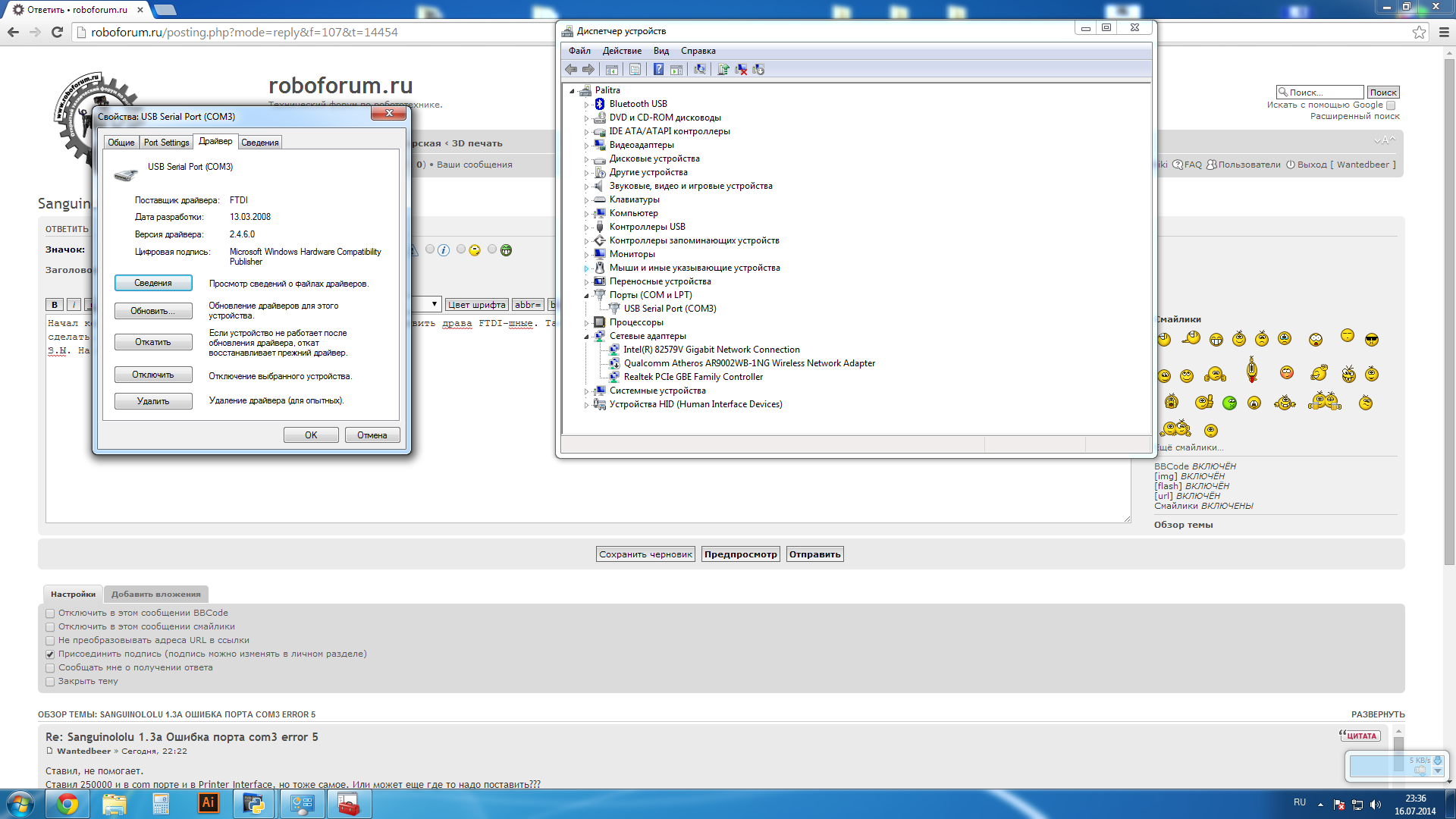
Task: Click Update driver software toolbar icon
Action: 723,70
